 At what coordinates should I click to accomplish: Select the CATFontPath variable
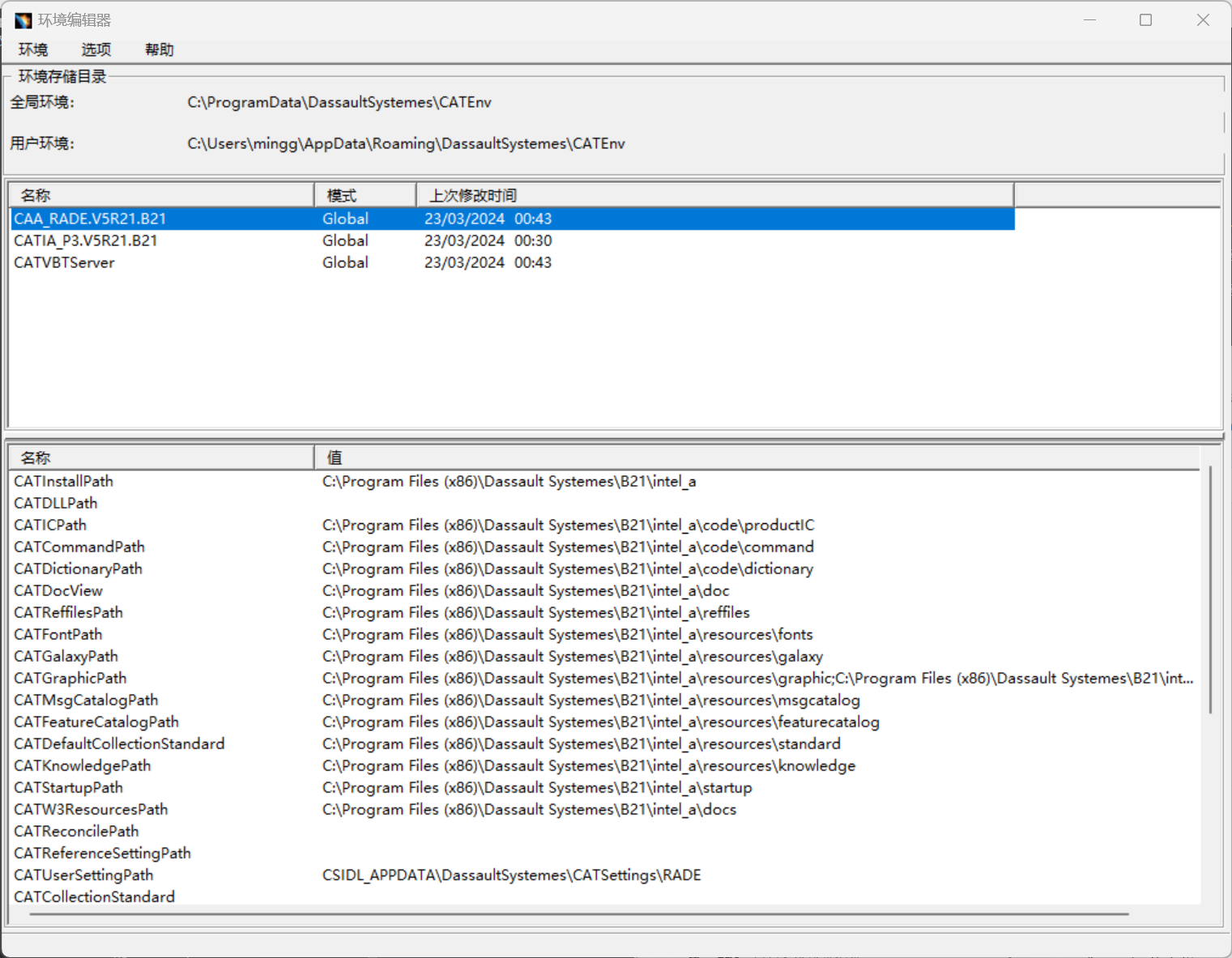click(x=58, y=634)
